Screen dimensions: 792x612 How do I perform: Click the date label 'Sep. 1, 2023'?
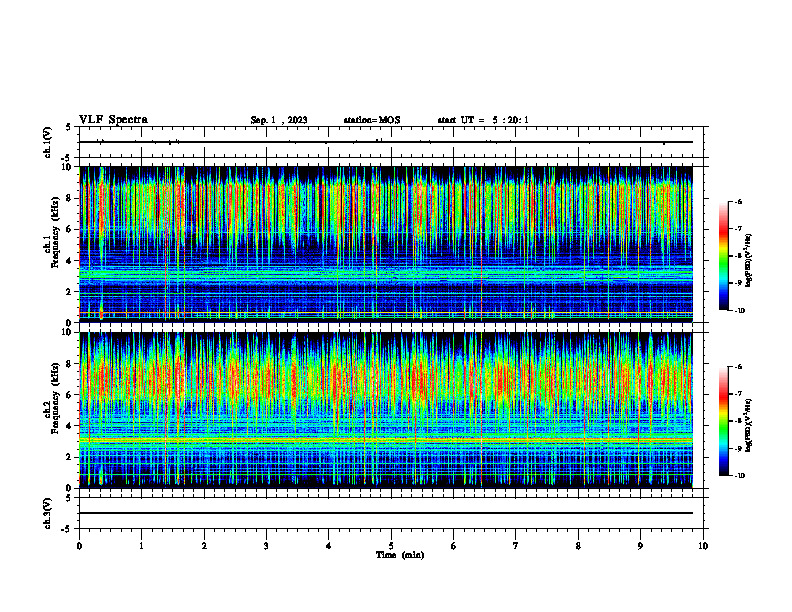(x=279, y=120)
